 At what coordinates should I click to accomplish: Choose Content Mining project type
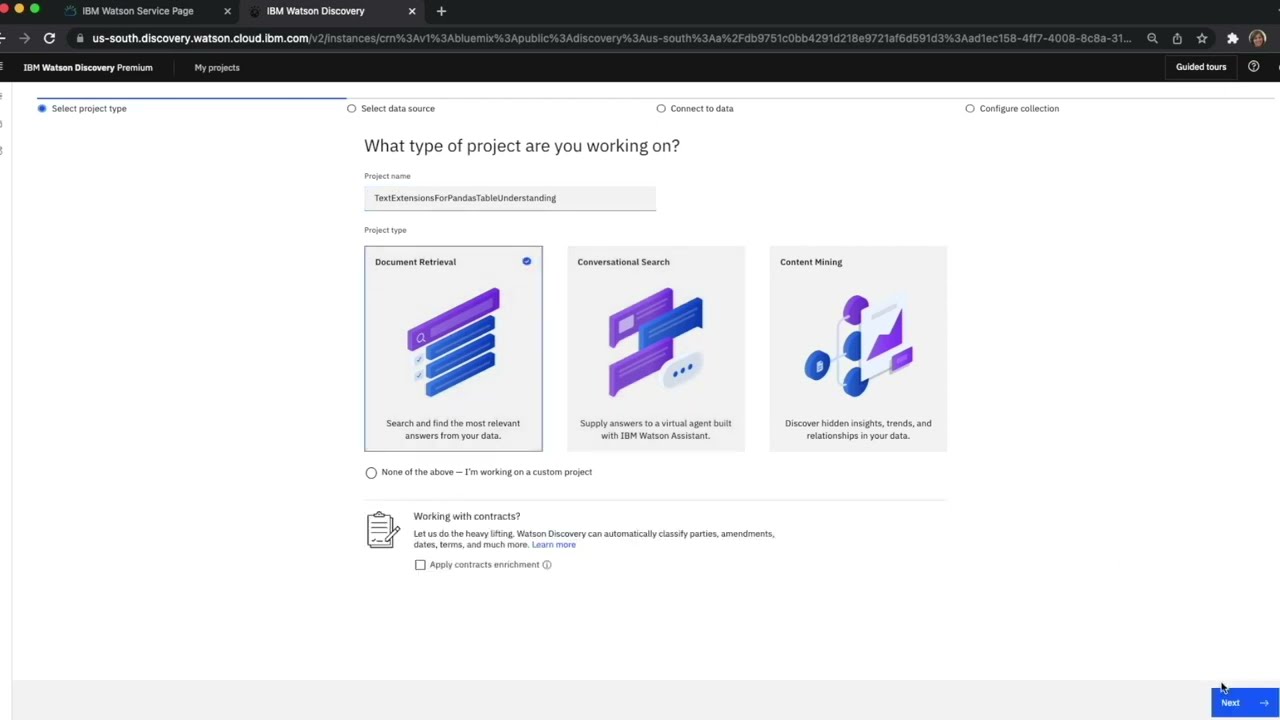[858, 348]
